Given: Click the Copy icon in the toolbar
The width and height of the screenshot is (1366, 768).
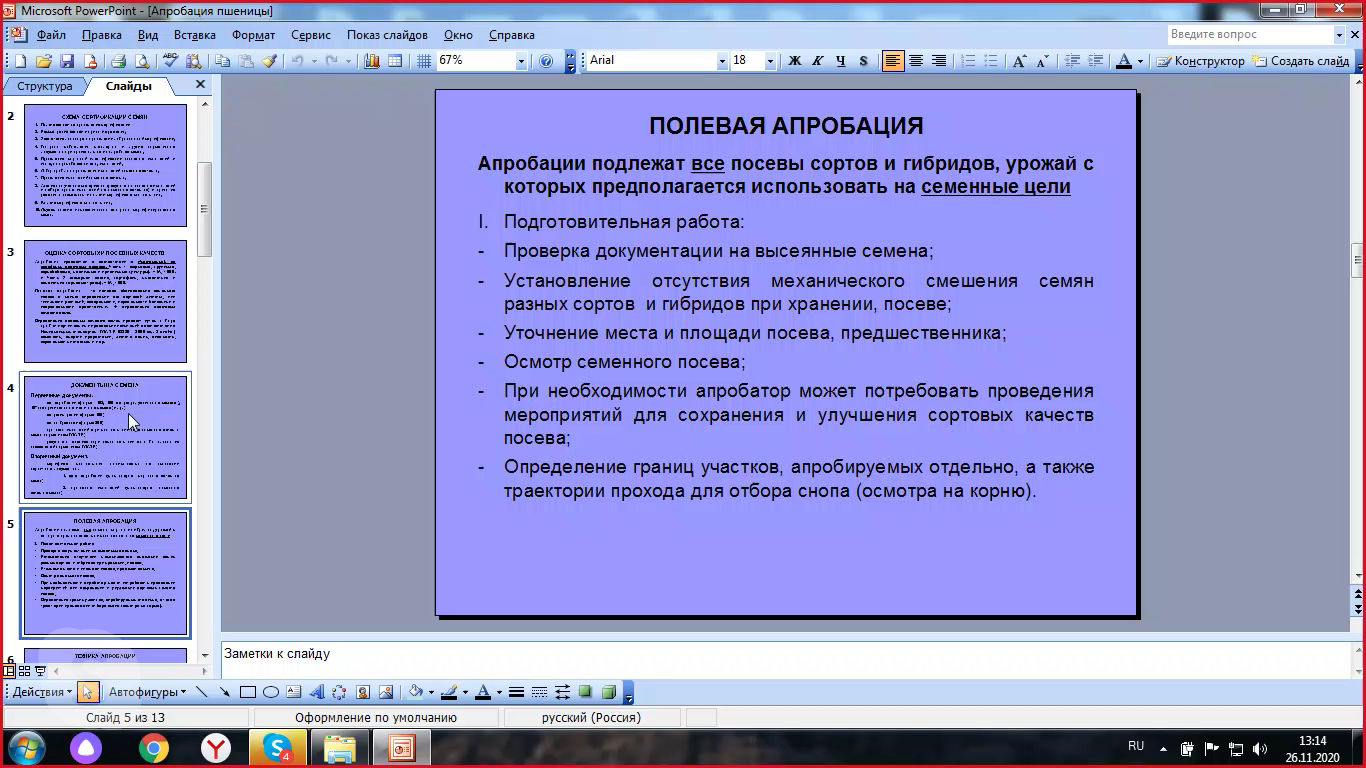Looking at the screenshot, I should click(x=222, y=61).
